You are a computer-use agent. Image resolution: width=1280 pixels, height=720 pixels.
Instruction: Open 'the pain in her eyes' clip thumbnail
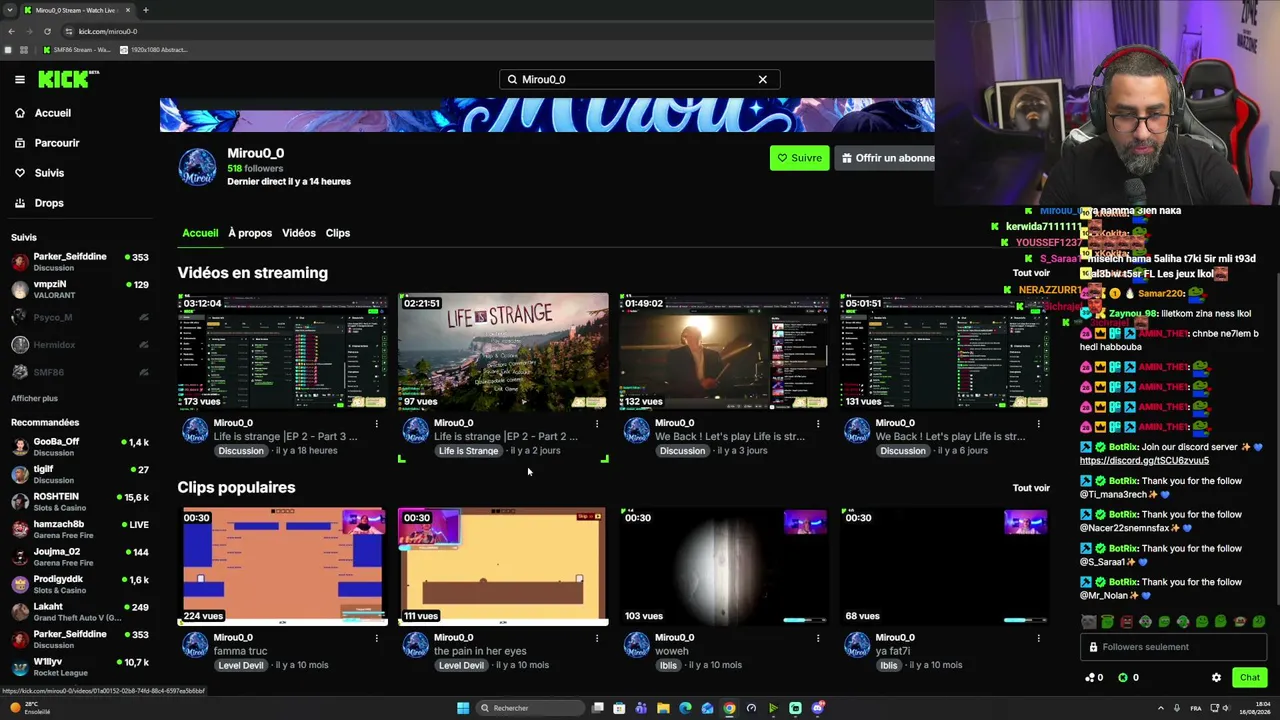[503, 566]
